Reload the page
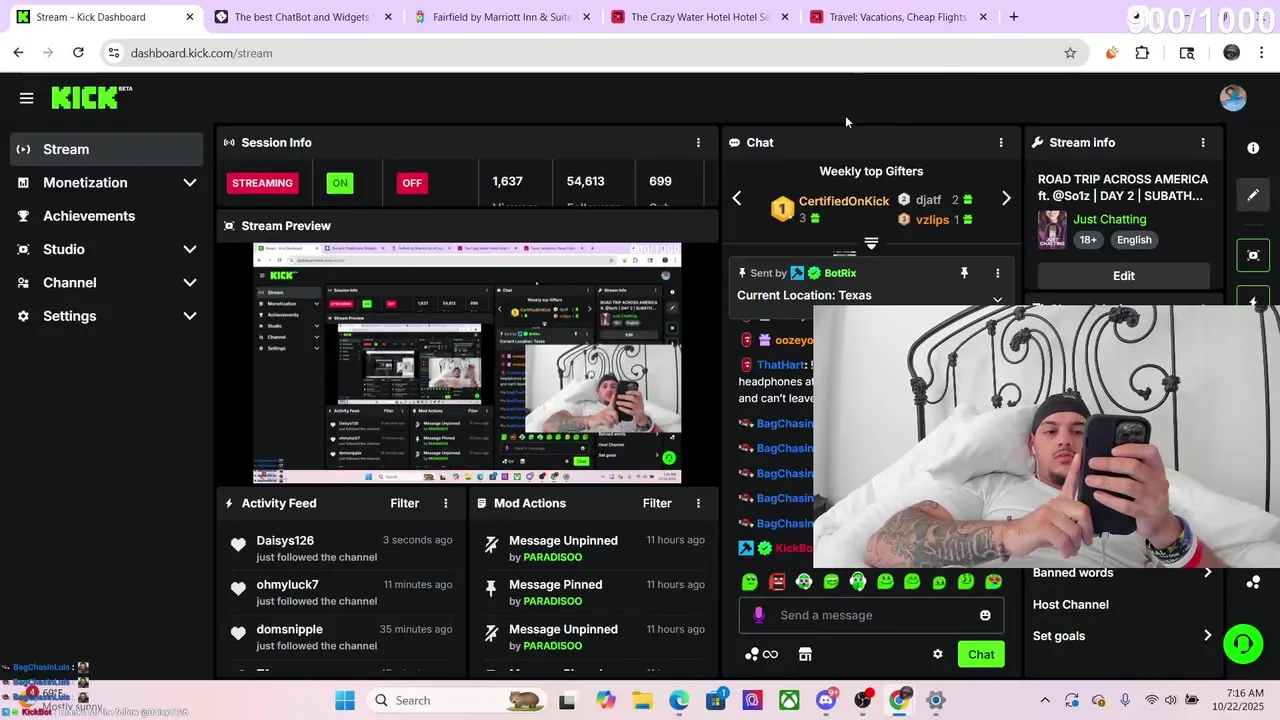 pyautogui.click(x=78, y=53)
